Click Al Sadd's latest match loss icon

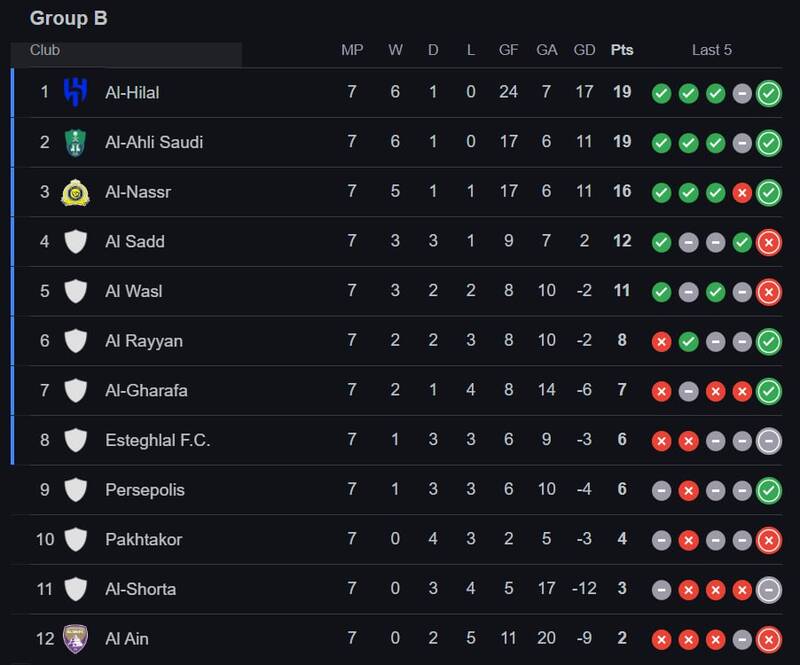[x=768, y=242]
